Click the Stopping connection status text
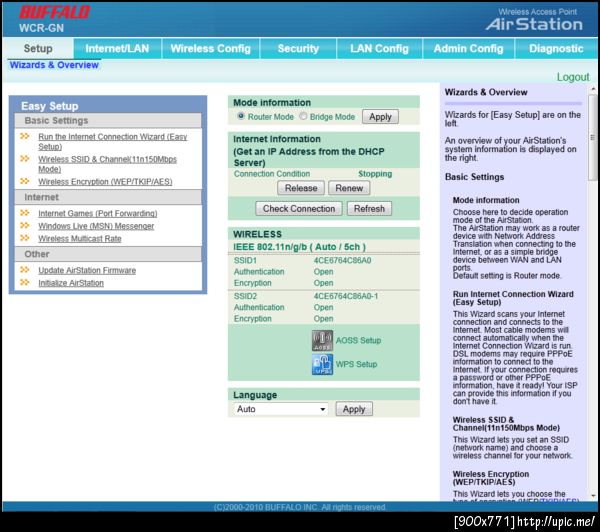Viewport: 600px width, 532px height. click(375, 174)
